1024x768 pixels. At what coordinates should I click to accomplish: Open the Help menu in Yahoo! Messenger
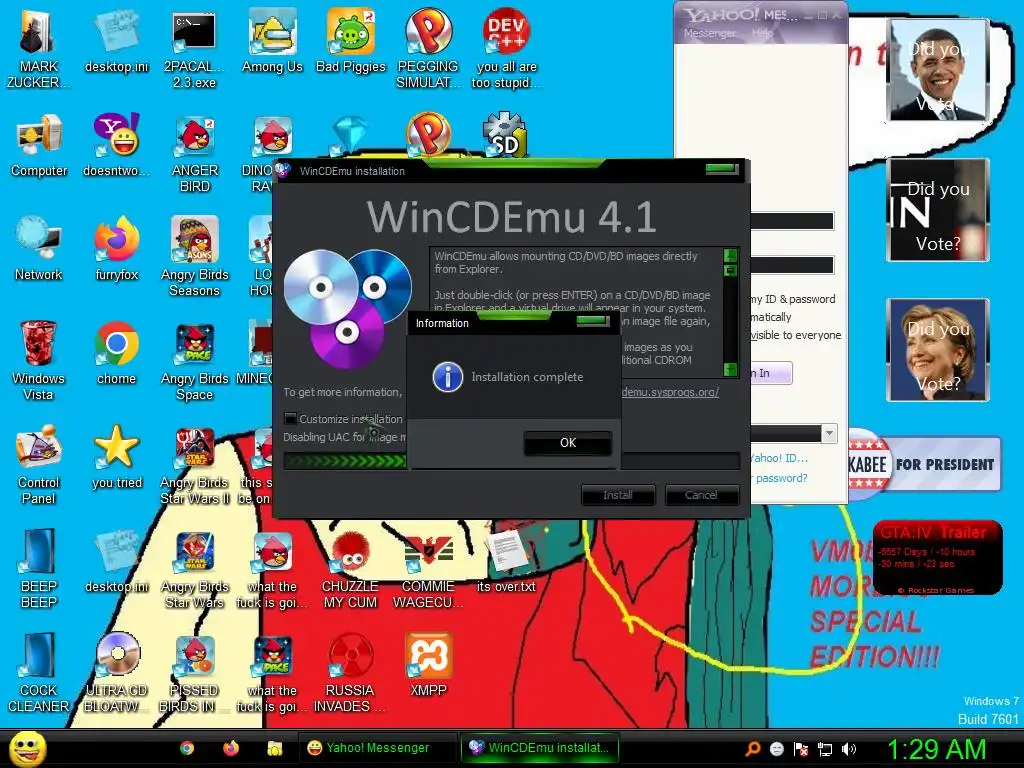point(762,33)
